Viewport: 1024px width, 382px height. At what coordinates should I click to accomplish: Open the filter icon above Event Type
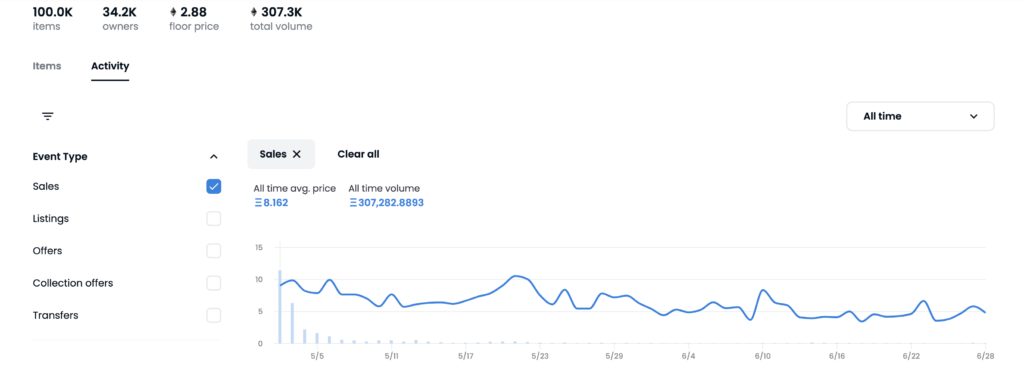click(48, 116)
